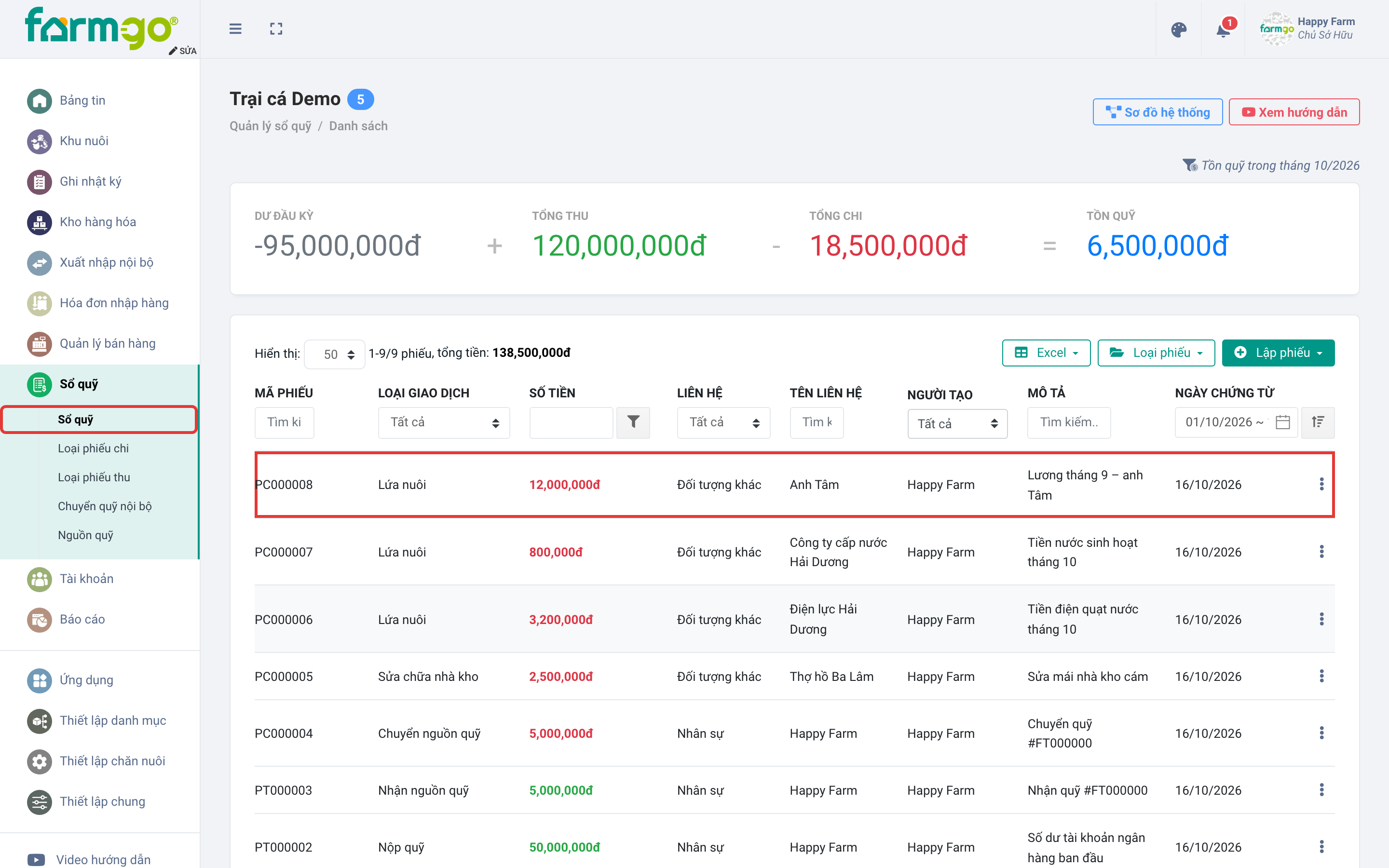Image resolution: width=1389 pixels, height=868 pixels.
Task: Open the Kho hàng hóa sidebar icon
Action: click(x=39, y=222)
